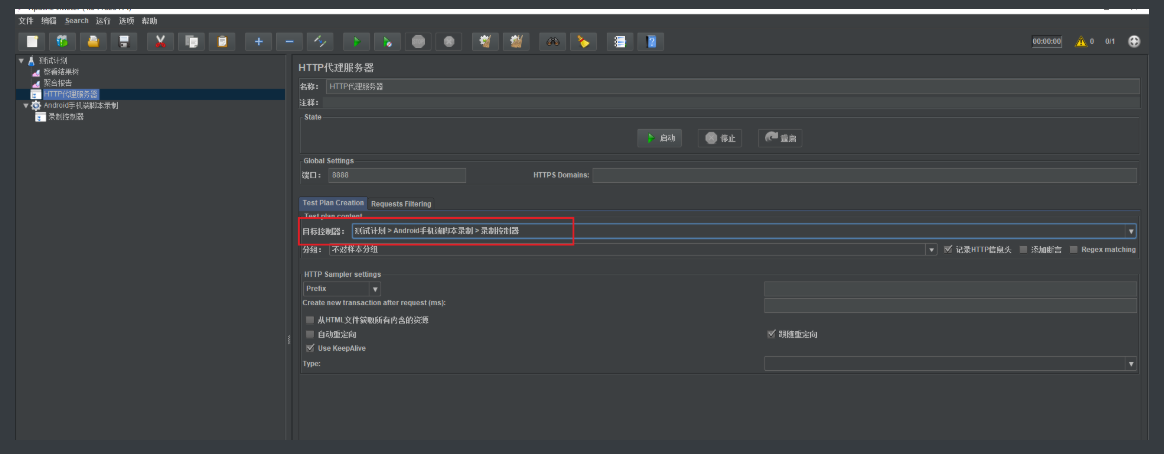Open the Search menu in menu bar
This screenshot has height=454, width=1164.
pos(77,20)
